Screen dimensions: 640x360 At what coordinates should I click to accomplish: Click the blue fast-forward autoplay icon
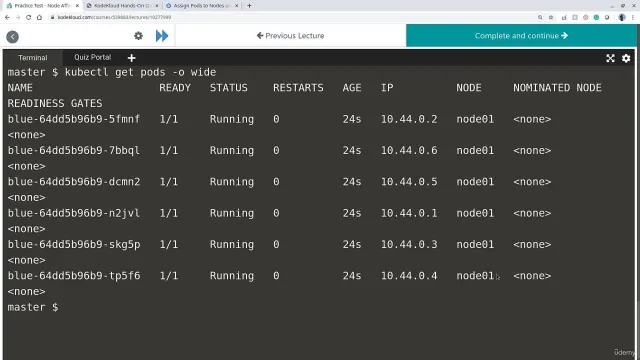point(162,36)
